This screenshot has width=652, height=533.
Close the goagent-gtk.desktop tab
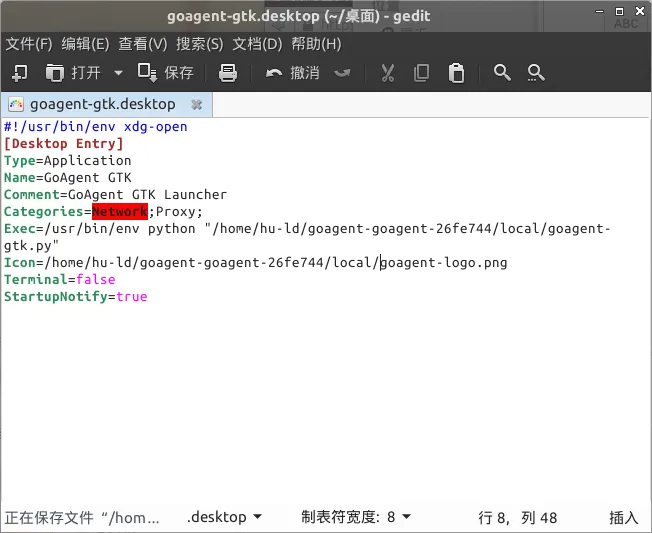click(196, 104)
